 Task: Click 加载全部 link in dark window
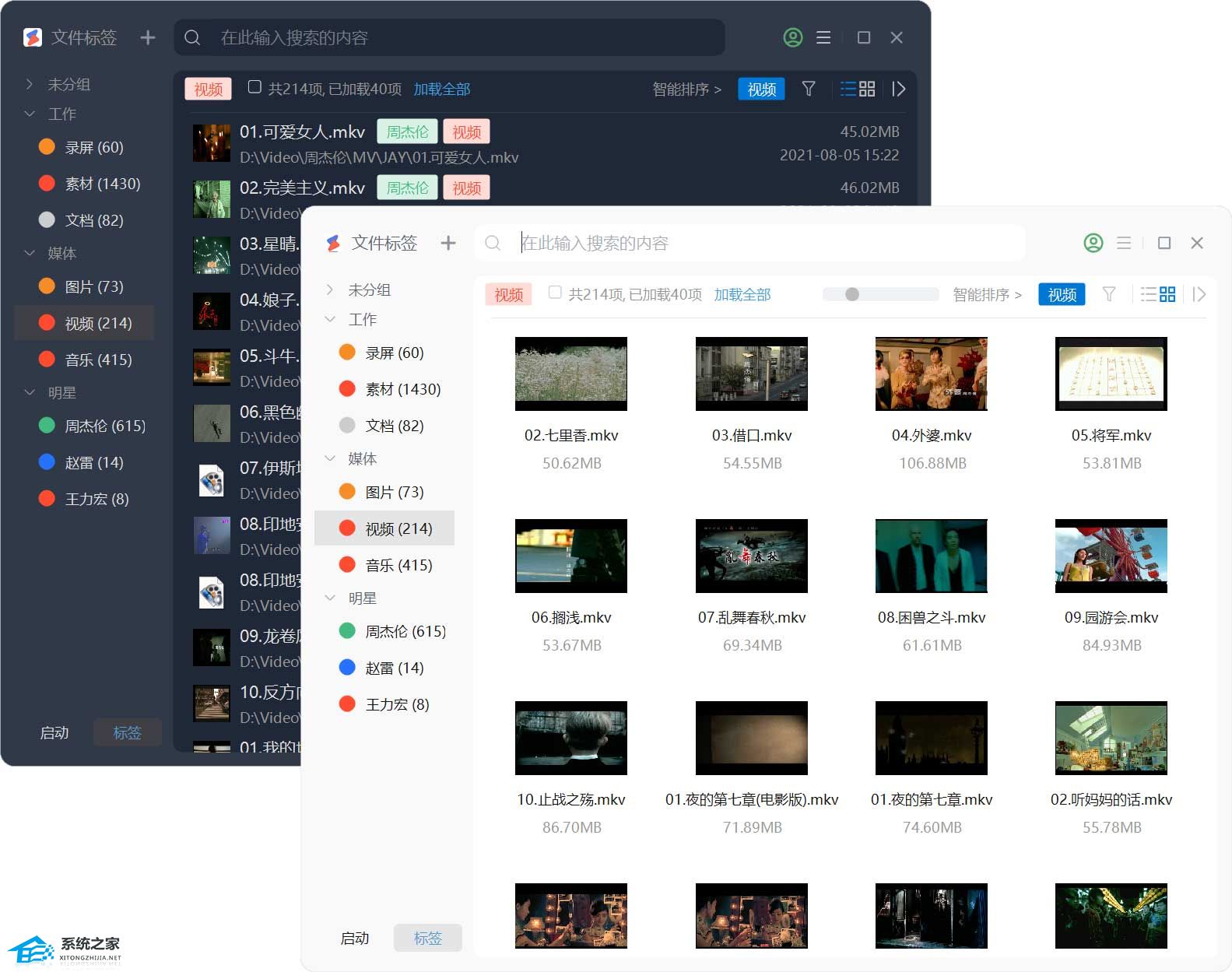pyautogui.click(x=442, y=89)
